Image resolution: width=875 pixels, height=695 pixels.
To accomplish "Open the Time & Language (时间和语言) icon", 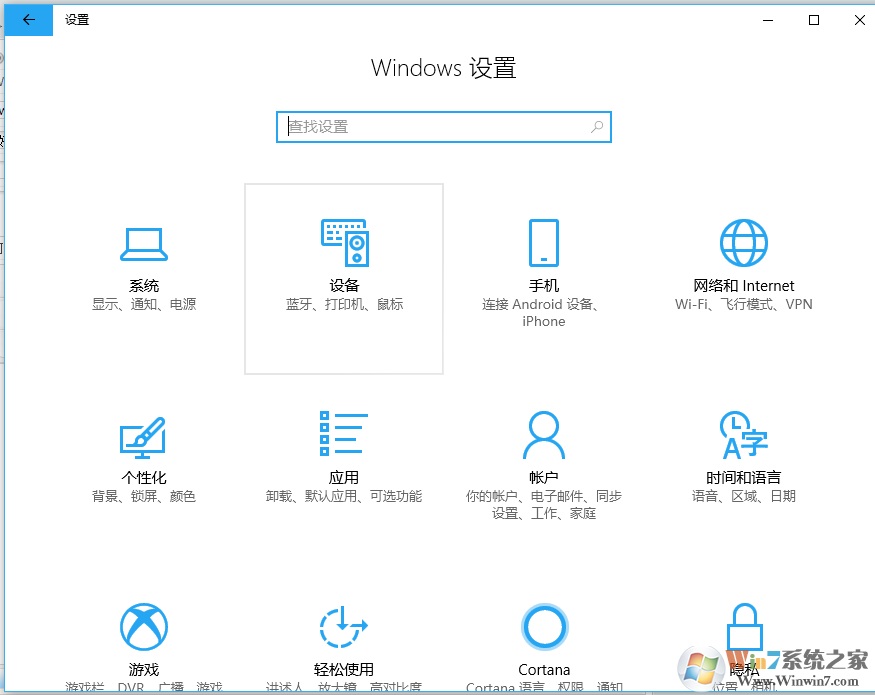I will 743,434.
